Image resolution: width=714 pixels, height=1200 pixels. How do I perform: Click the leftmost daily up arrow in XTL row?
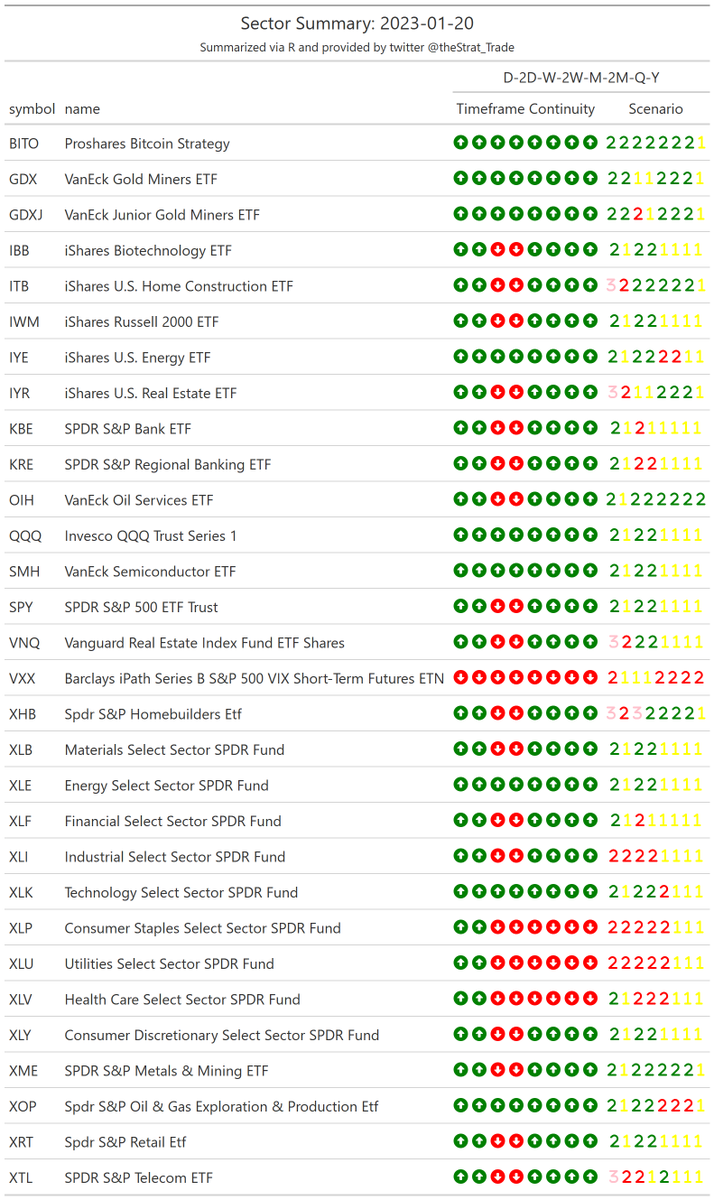coord(461,1178)
